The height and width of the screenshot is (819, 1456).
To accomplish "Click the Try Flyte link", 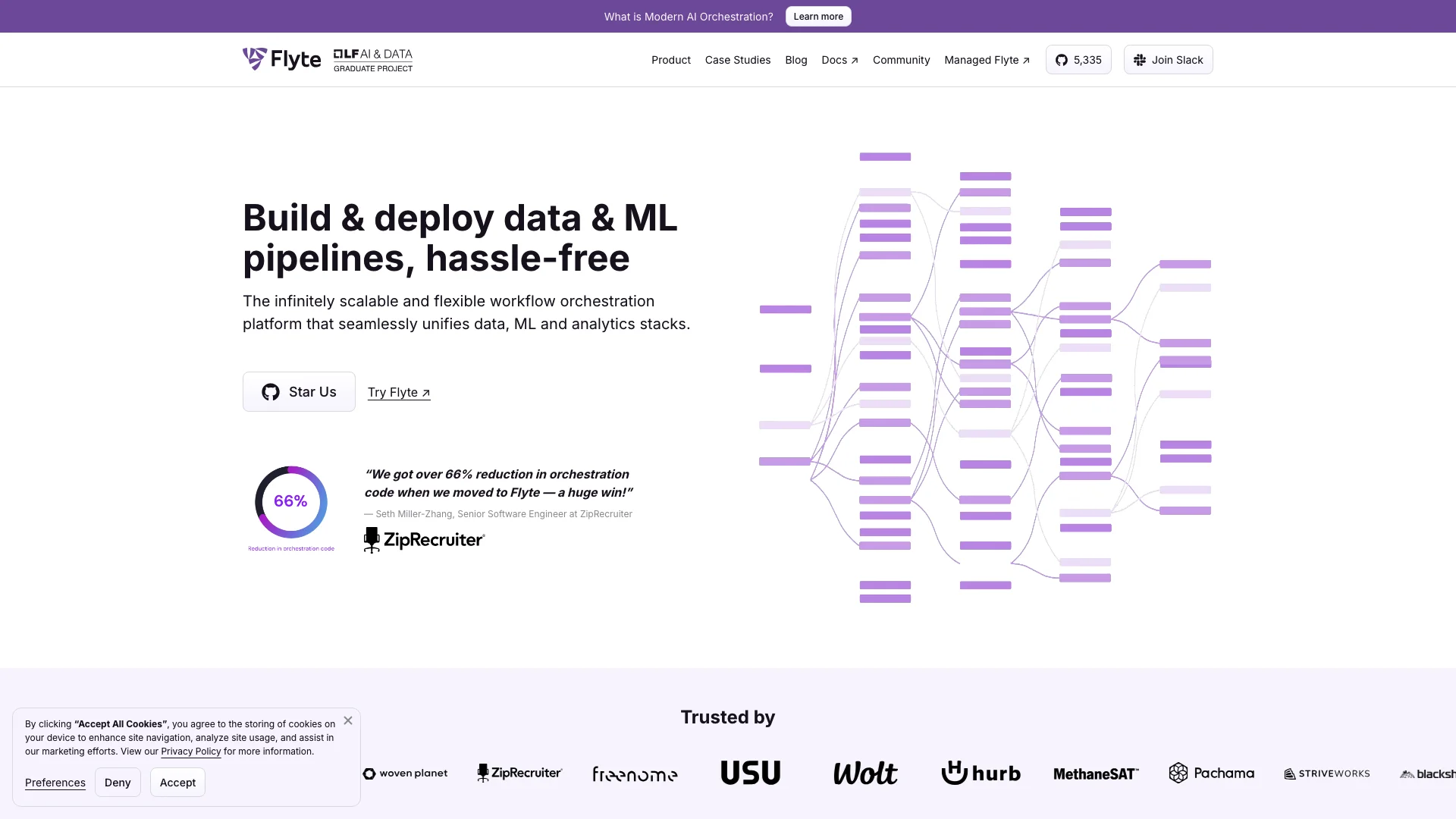I will point(398,391).
